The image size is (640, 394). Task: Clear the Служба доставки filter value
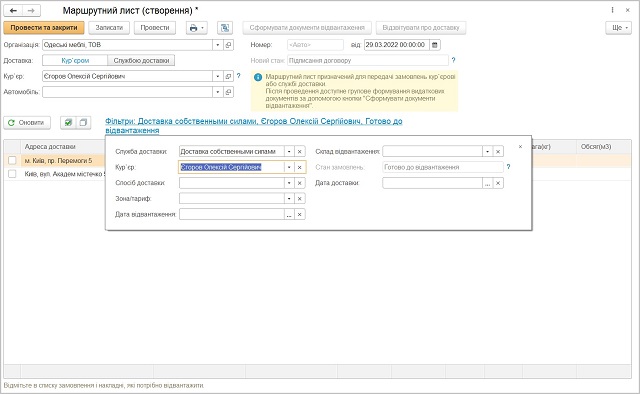[x=300, y=151]
